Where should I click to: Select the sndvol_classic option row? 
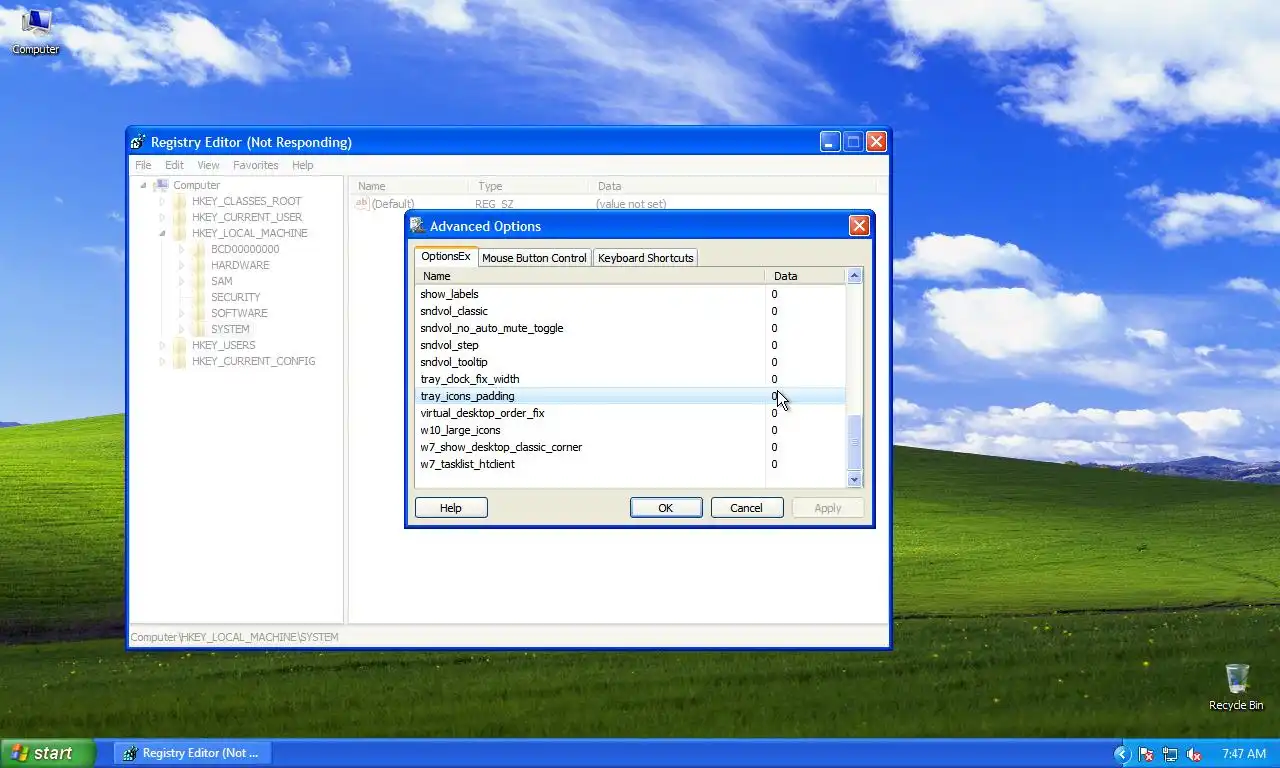631,311
